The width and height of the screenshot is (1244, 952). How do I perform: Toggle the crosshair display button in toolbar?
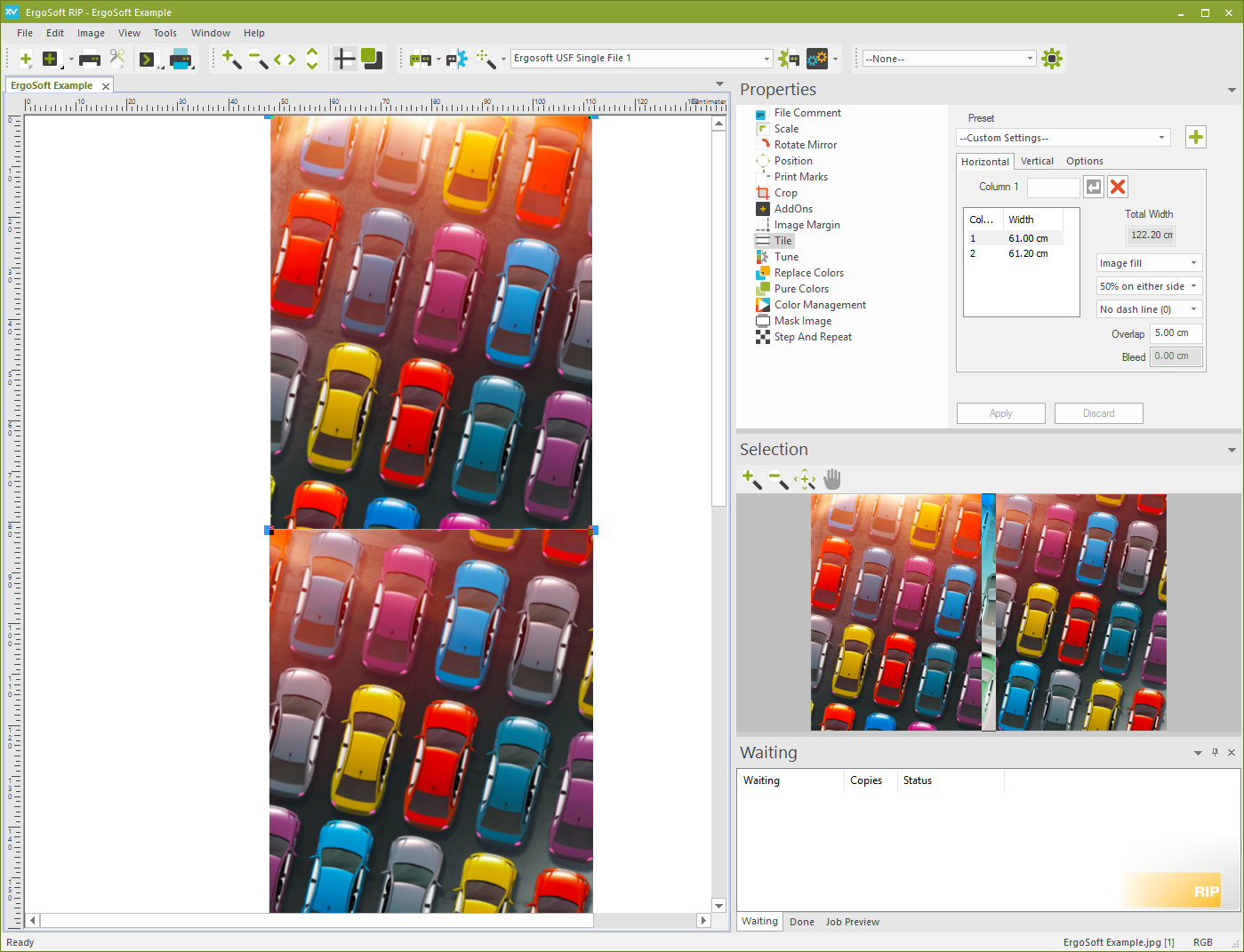pos(344,59)
